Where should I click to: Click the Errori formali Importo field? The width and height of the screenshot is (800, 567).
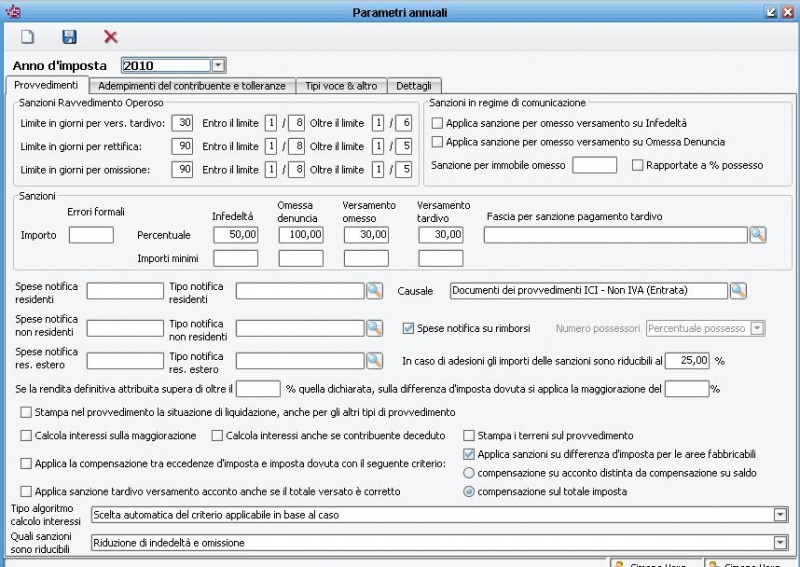click(x=91, y=235)
